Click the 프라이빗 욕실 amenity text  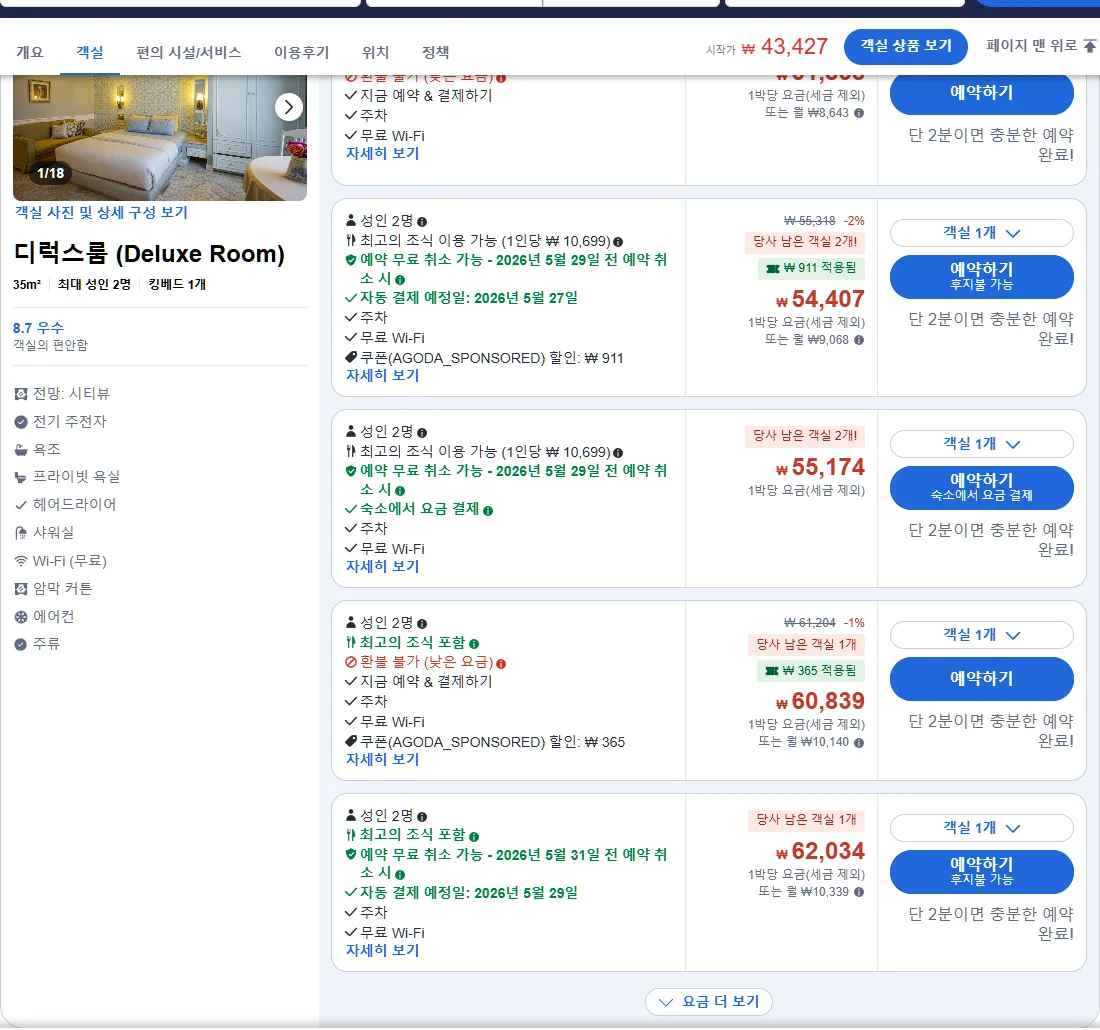[x=76, y=477]
